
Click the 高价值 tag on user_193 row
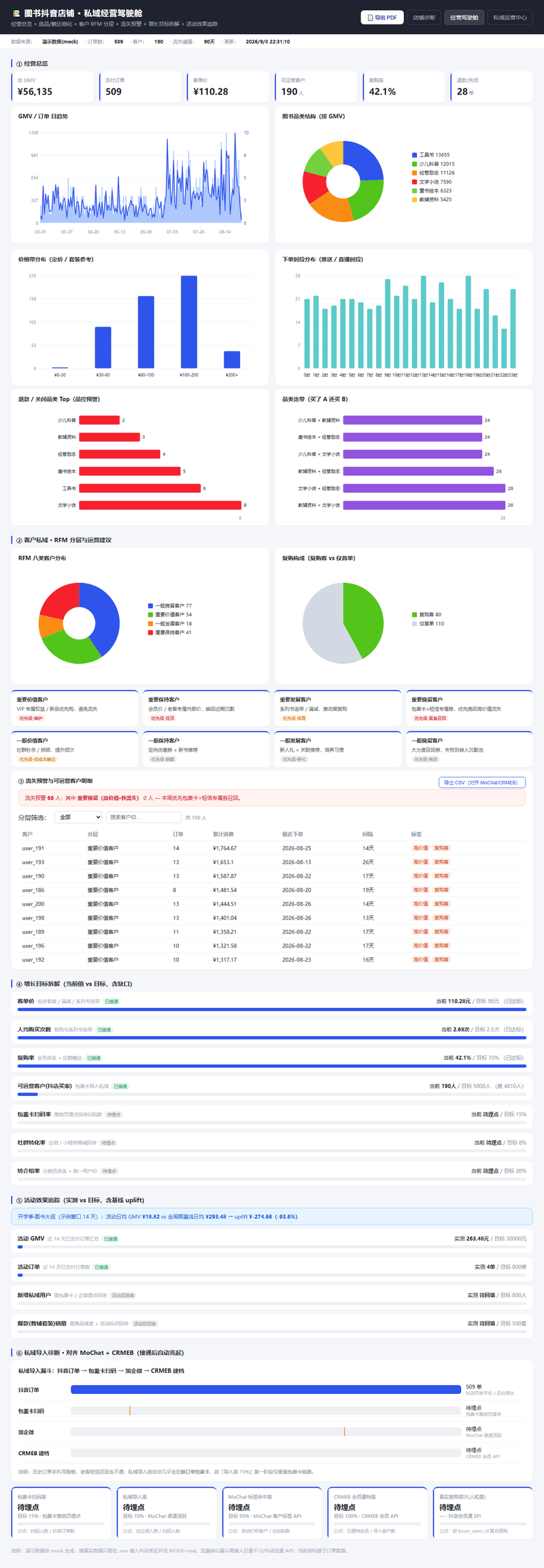(x=421, y=862)
